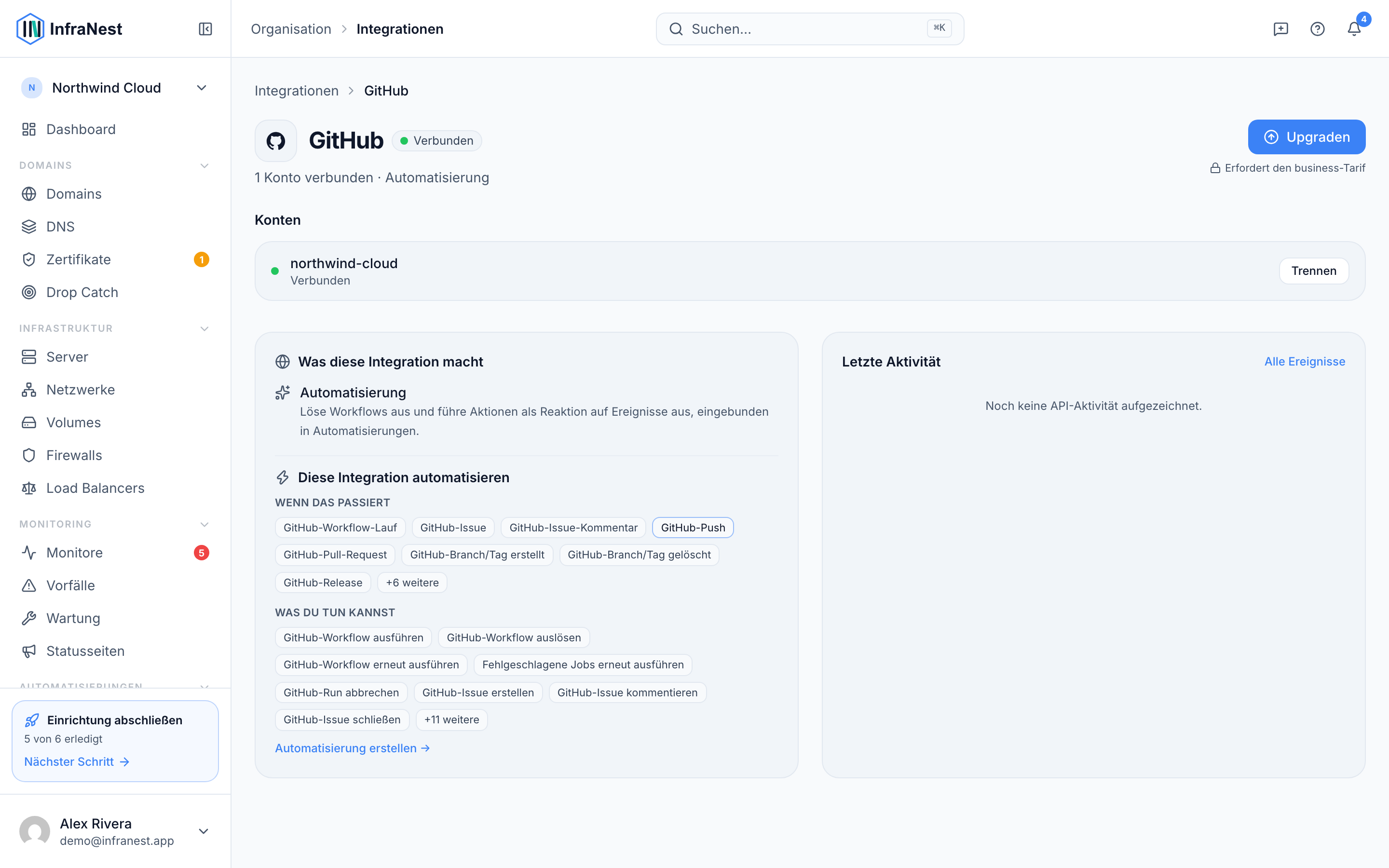
Task: Click the search magnifier icon
Action: point(676,29)
